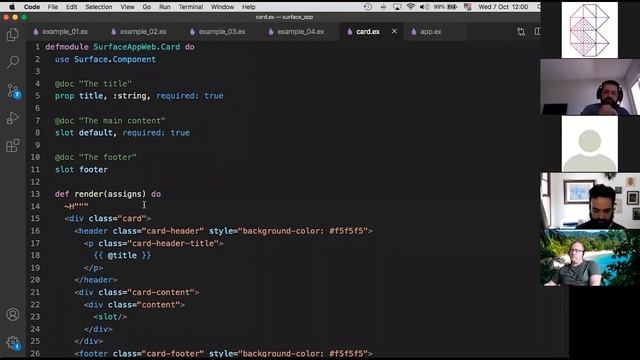Click the date and time Wed 7 Oct
Image resolution: width=640 pixels, height=360 pixels.
tap(503, 7)
